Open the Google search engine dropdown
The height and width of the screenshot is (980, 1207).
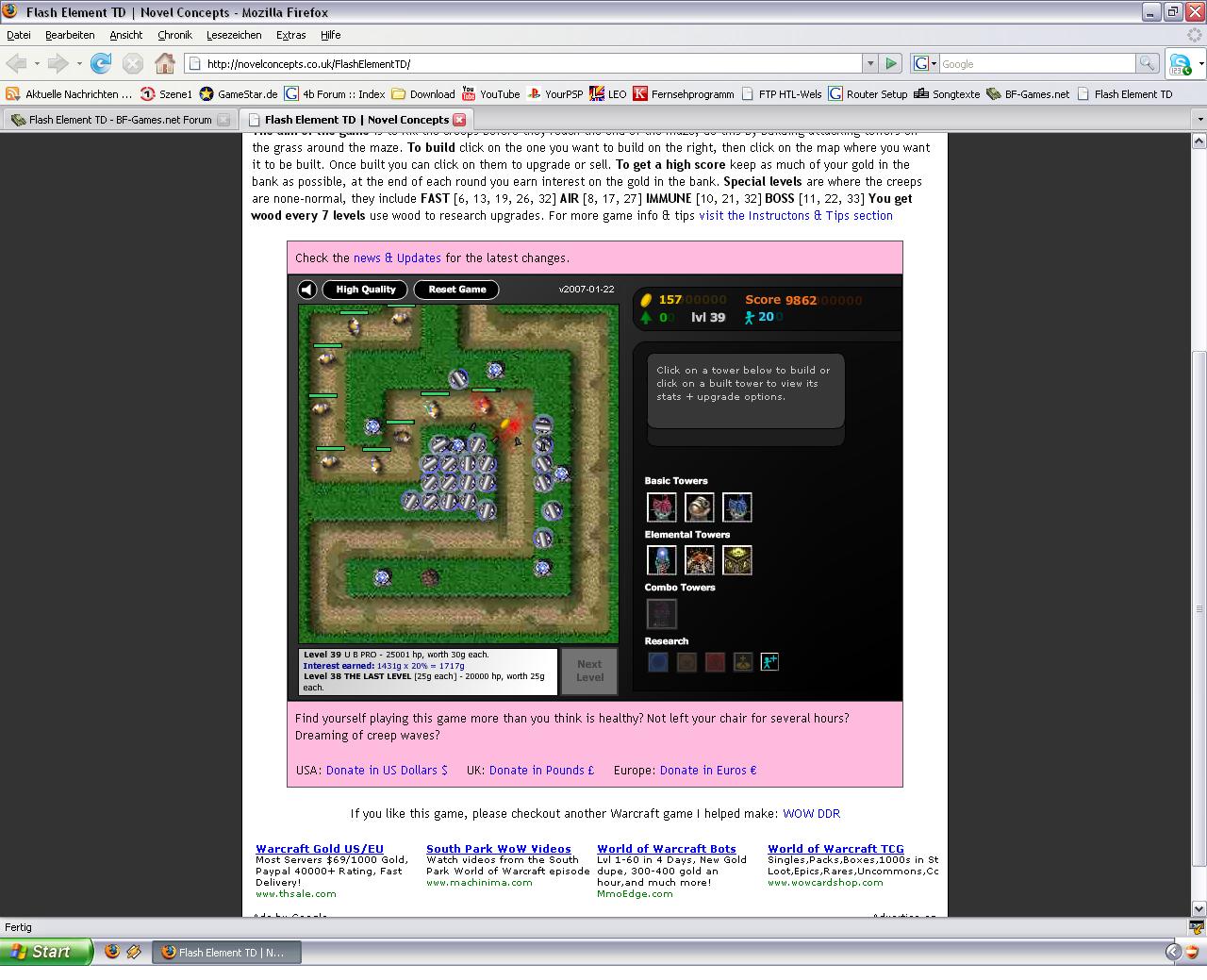point(924,63)
